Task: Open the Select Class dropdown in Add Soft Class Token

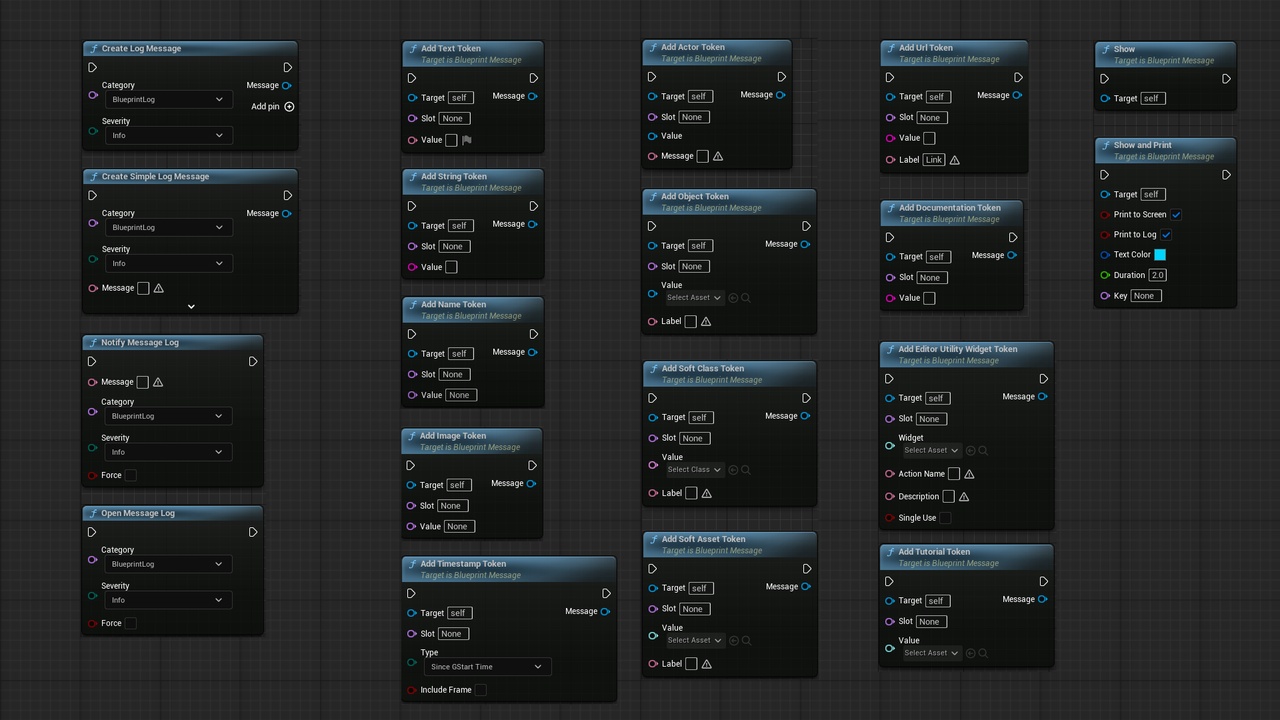Action: coord(693,470)
